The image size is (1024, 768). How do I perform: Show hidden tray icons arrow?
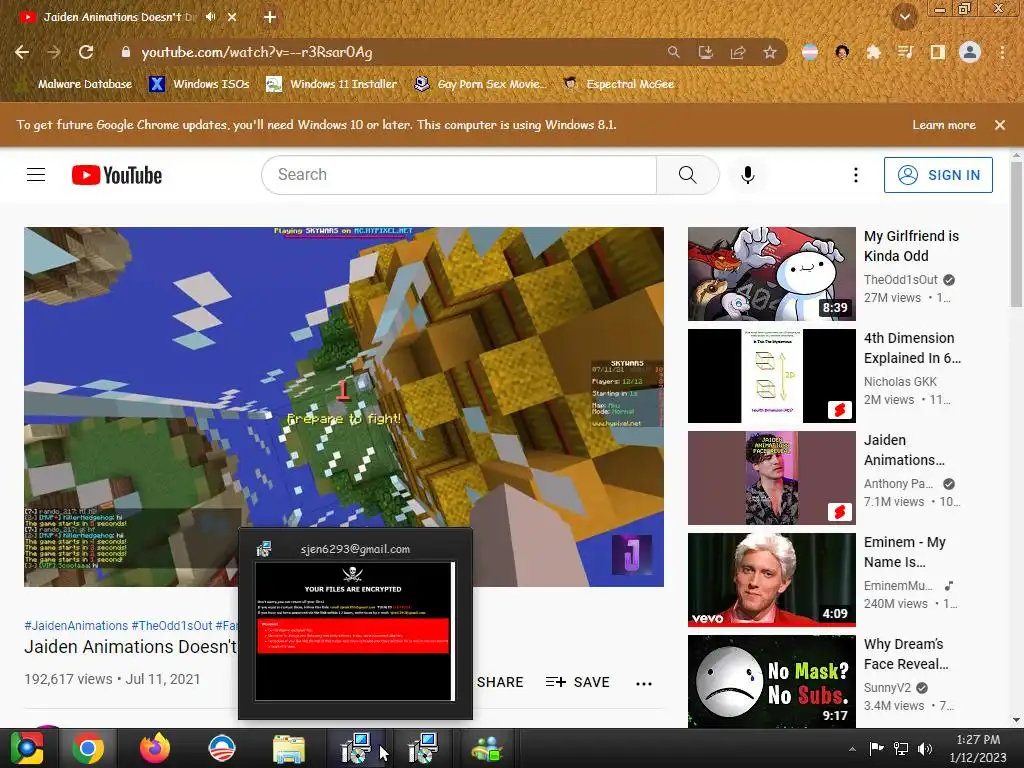pos(852,749)
